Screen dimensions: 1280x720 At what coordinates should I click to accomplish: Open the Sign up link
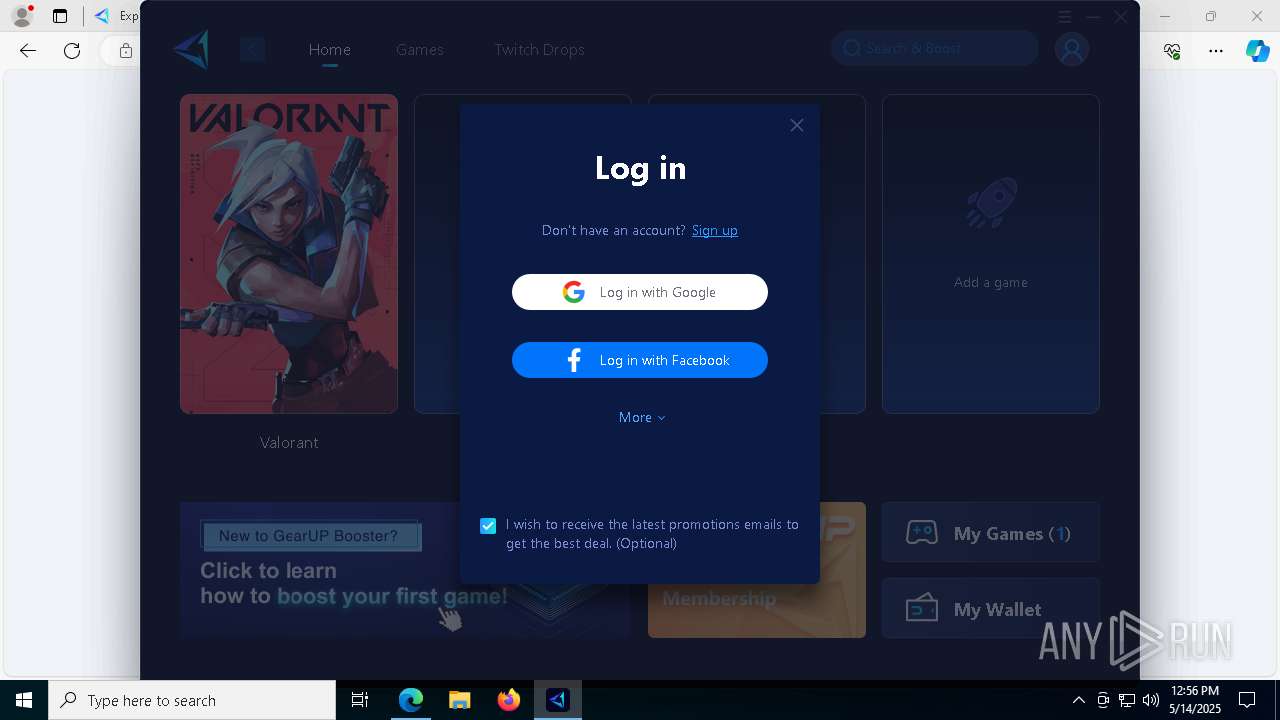(x=714, y=230)
